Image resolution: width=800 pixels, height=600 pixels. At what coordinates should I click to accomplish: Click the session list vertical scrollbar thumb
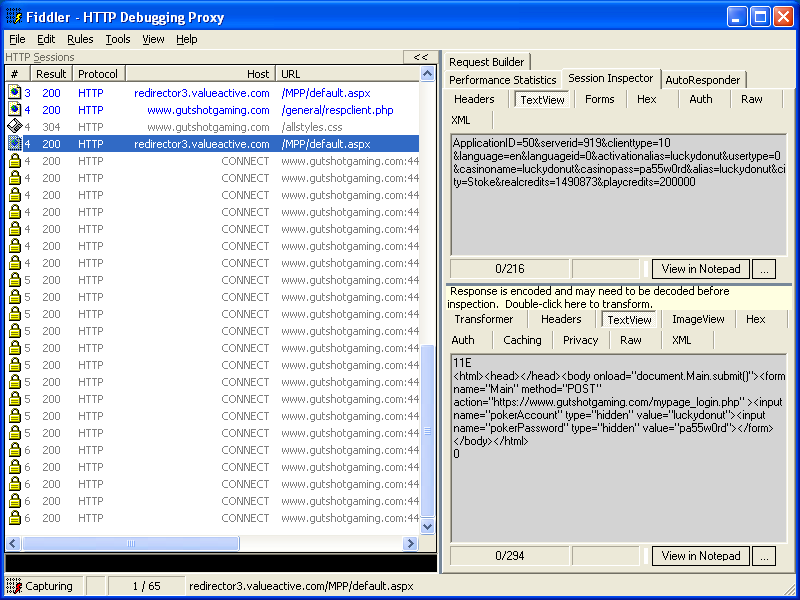coord(428,431)
